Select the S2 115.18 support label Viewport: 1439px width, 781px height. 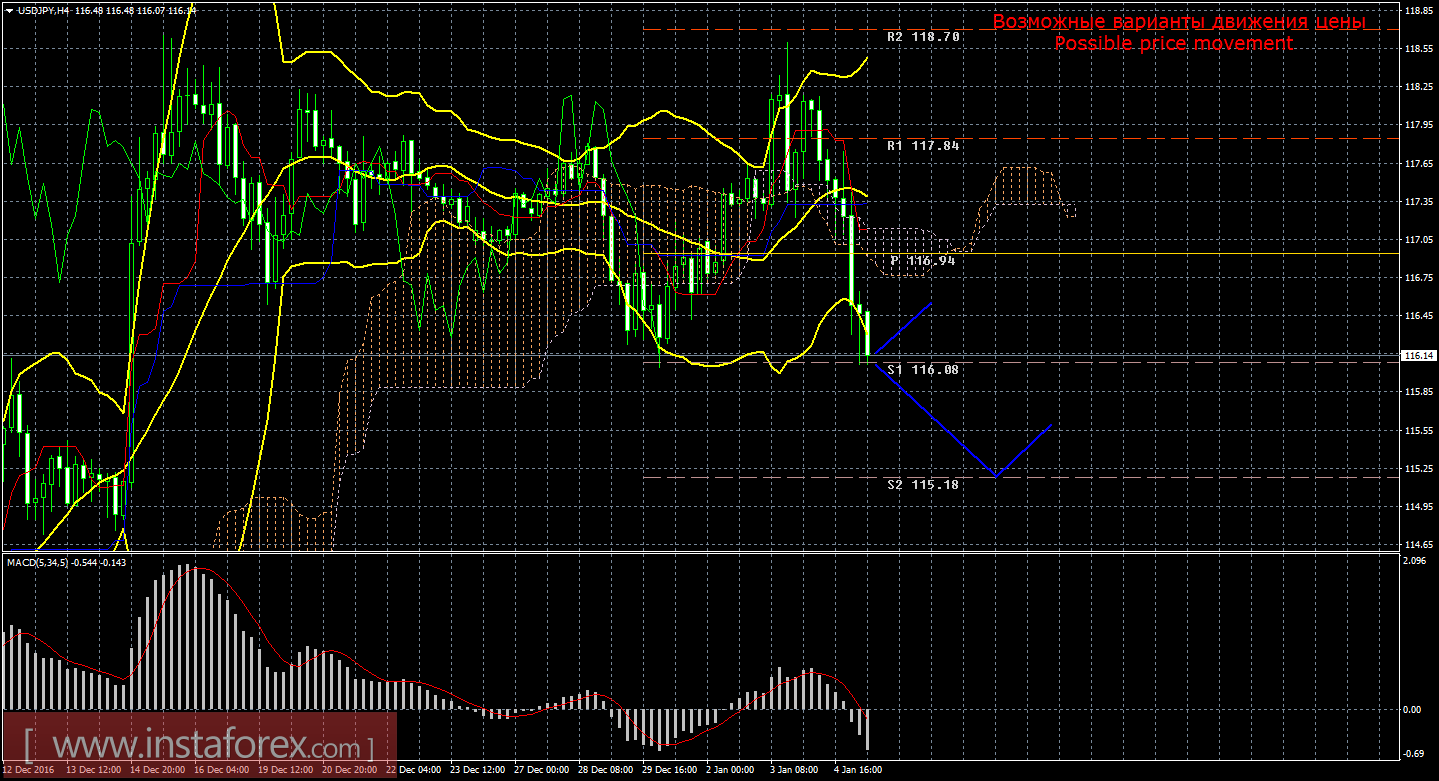point(923,484)
